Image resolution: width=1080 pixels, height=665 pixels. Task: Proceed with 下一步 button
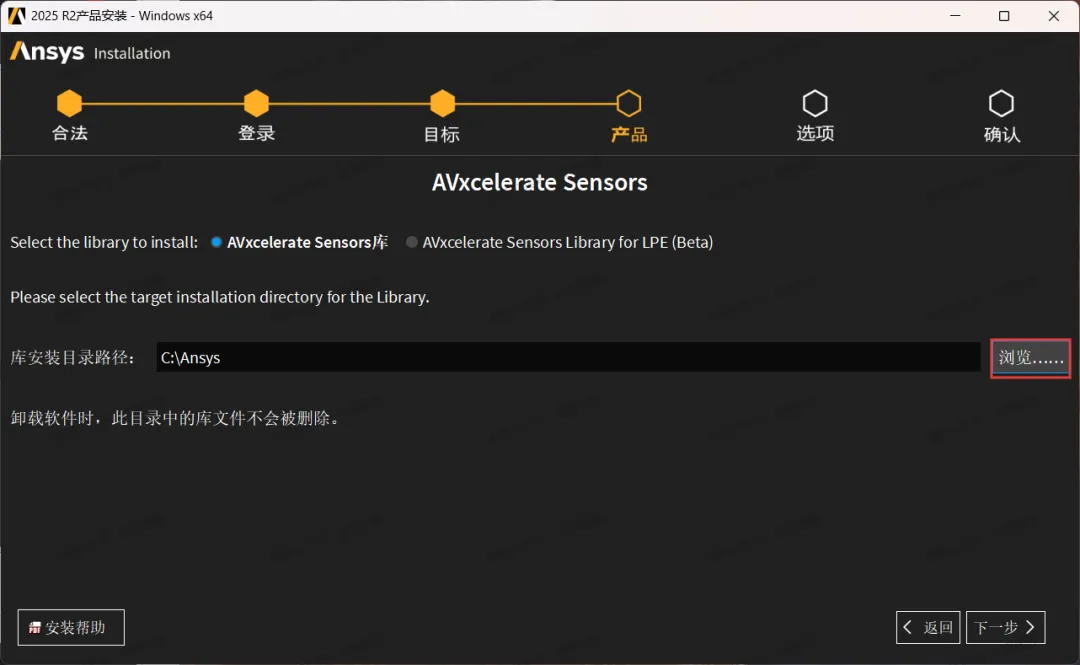pyautogui.click(x=1006, y=627)
